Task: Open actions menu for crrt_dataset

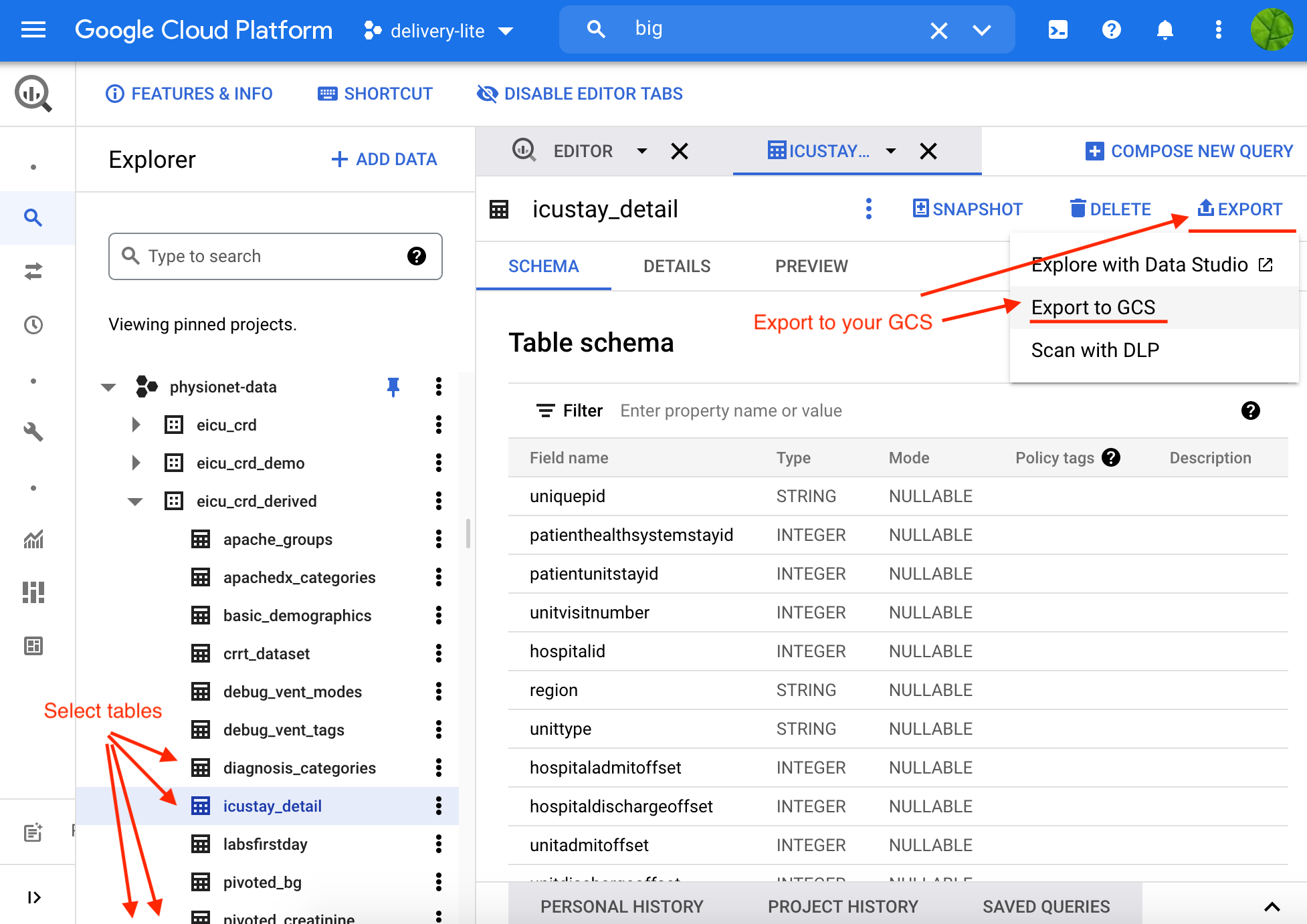Action: pyautogui.click(x=439, y=653)
